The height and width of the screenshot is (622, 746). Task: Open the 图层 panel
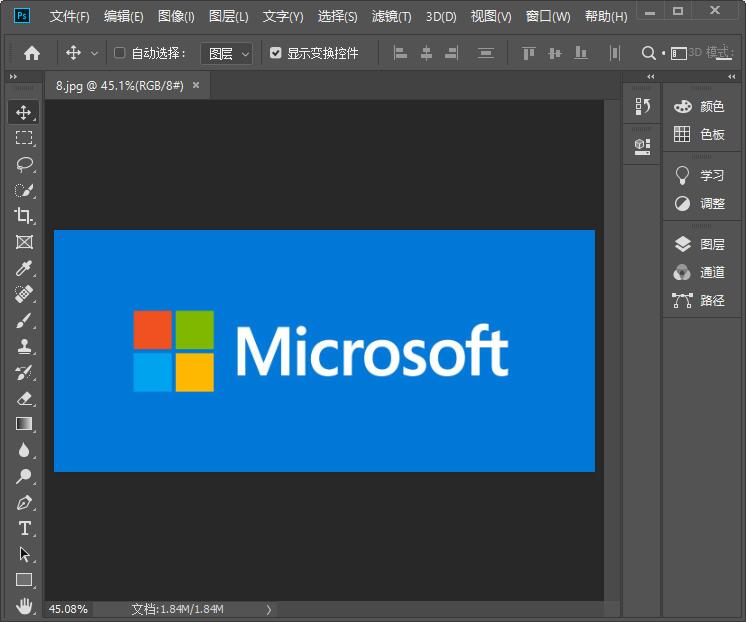point(700,244)
